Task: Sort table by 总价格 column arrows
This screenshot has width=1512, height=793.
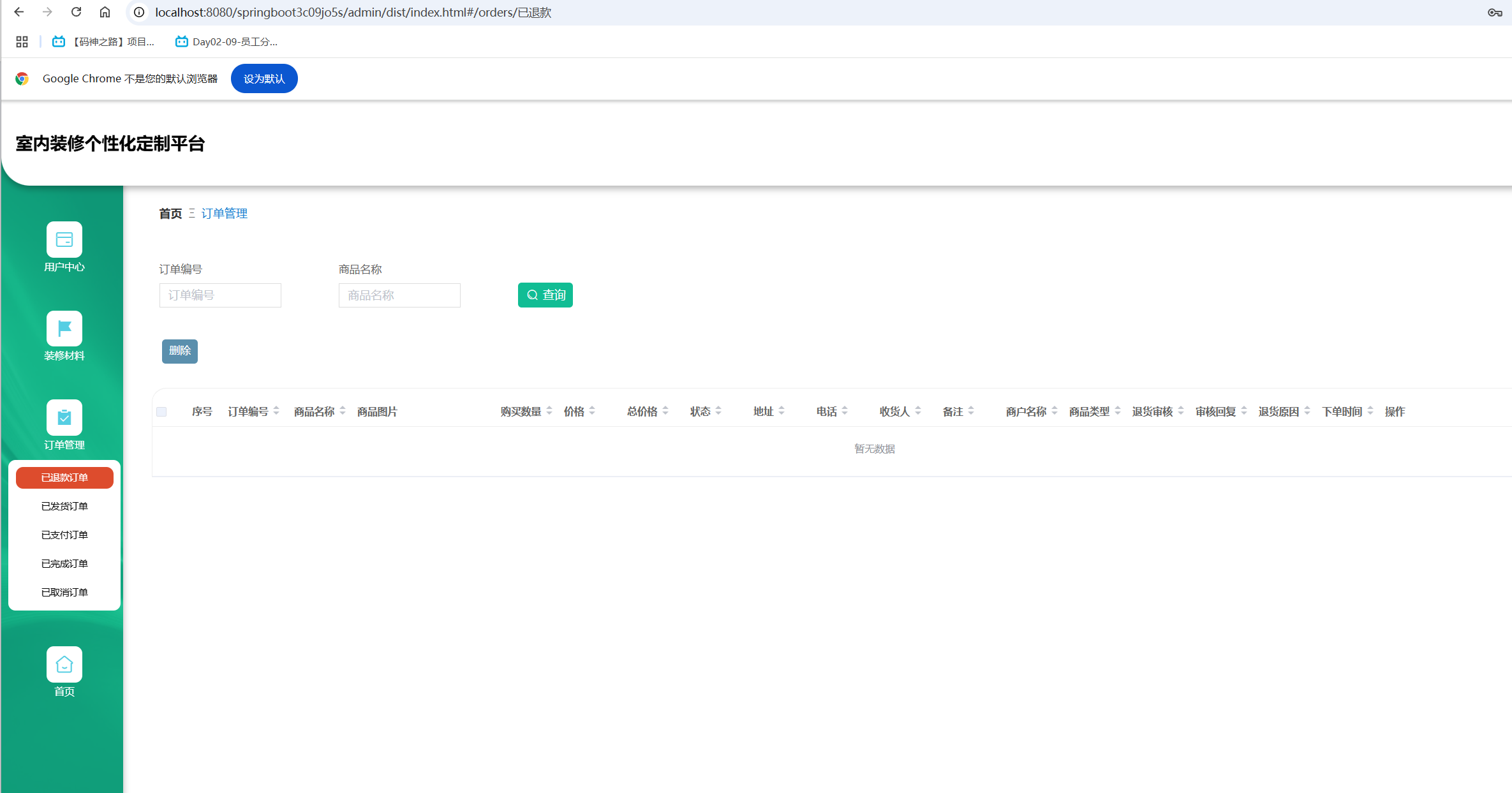Action: pyautogui.click(x=665, y=411)
